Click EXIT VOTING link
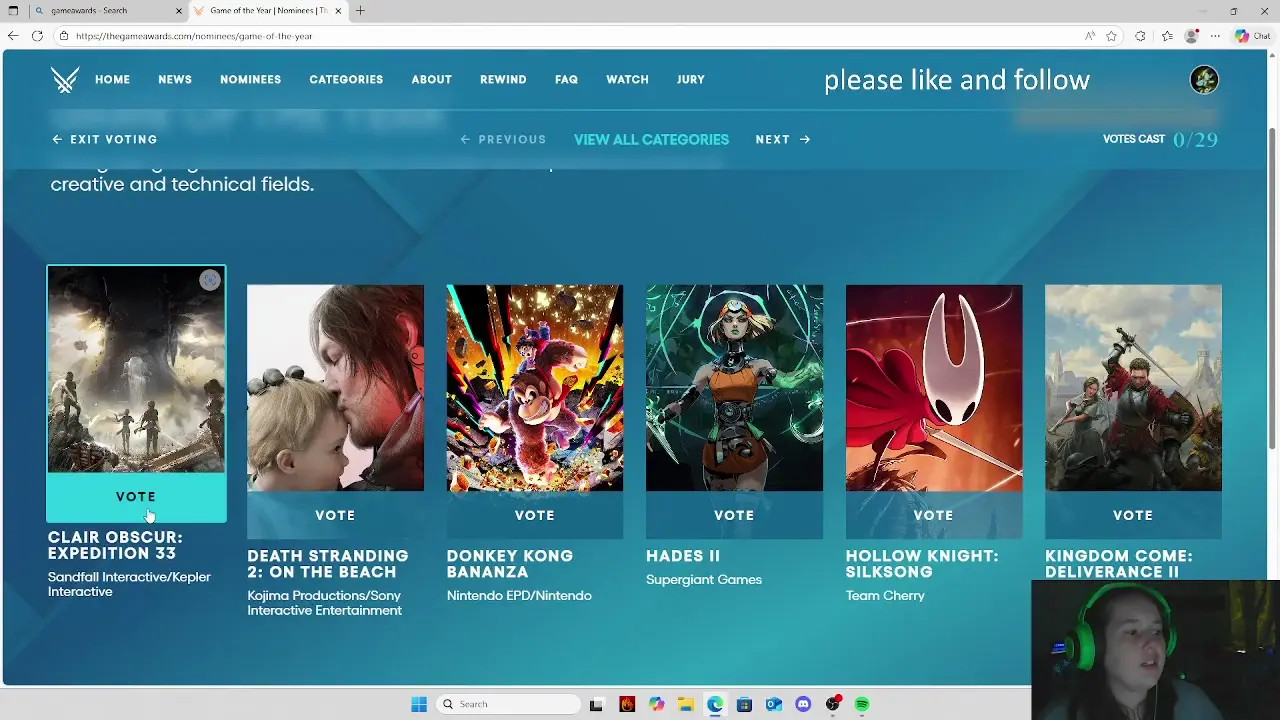 105,140
